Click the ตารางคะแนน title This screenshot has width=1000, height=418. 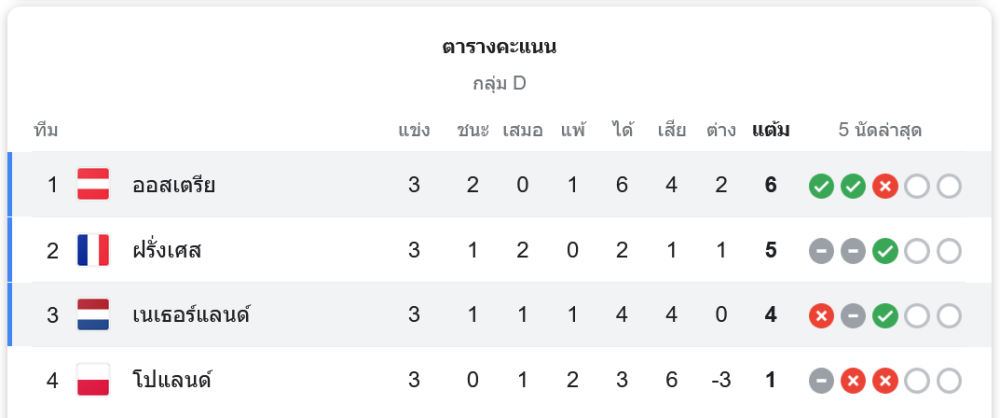499,47
